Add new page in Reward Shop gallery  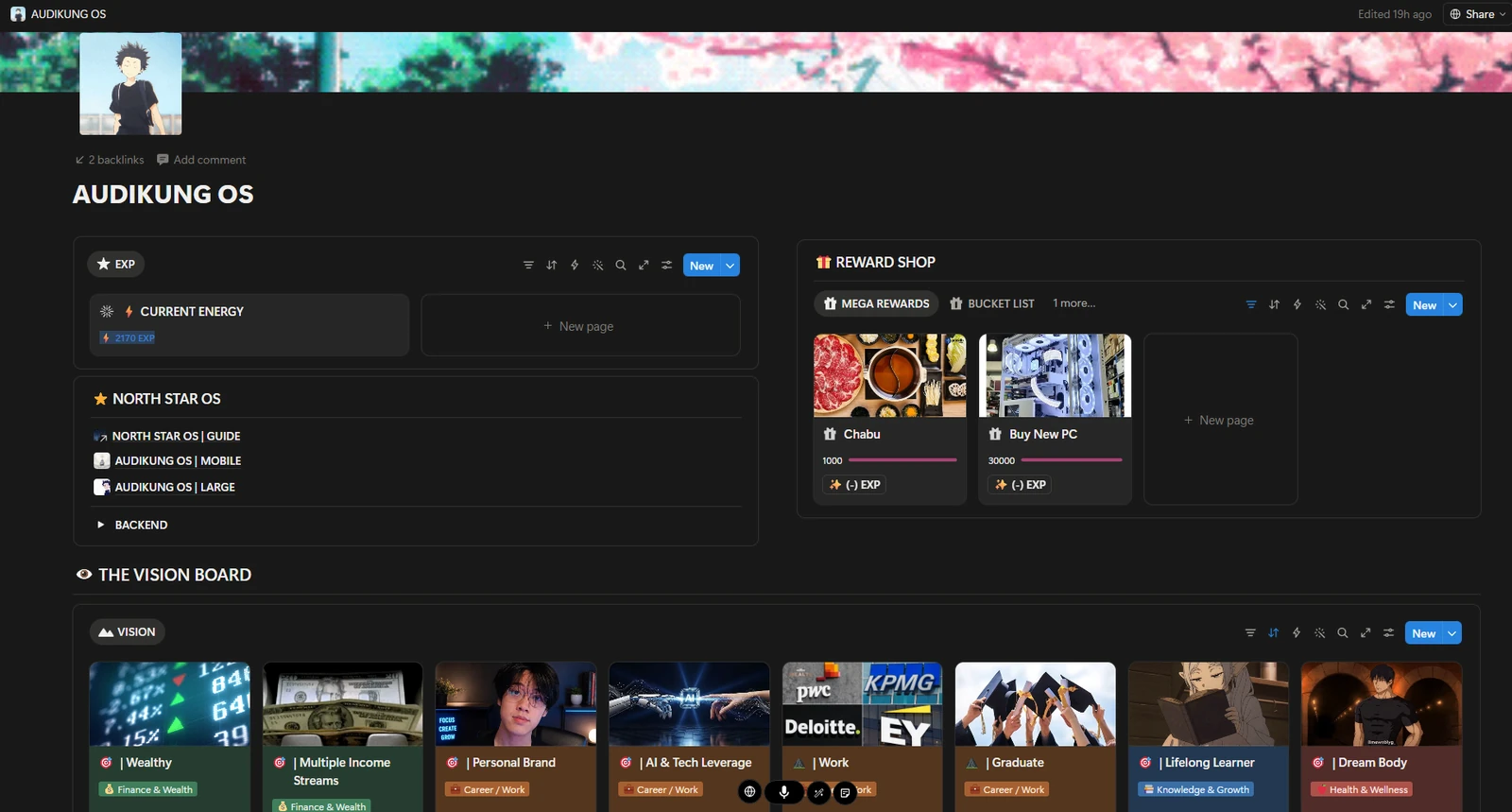tap(1220, 420)
